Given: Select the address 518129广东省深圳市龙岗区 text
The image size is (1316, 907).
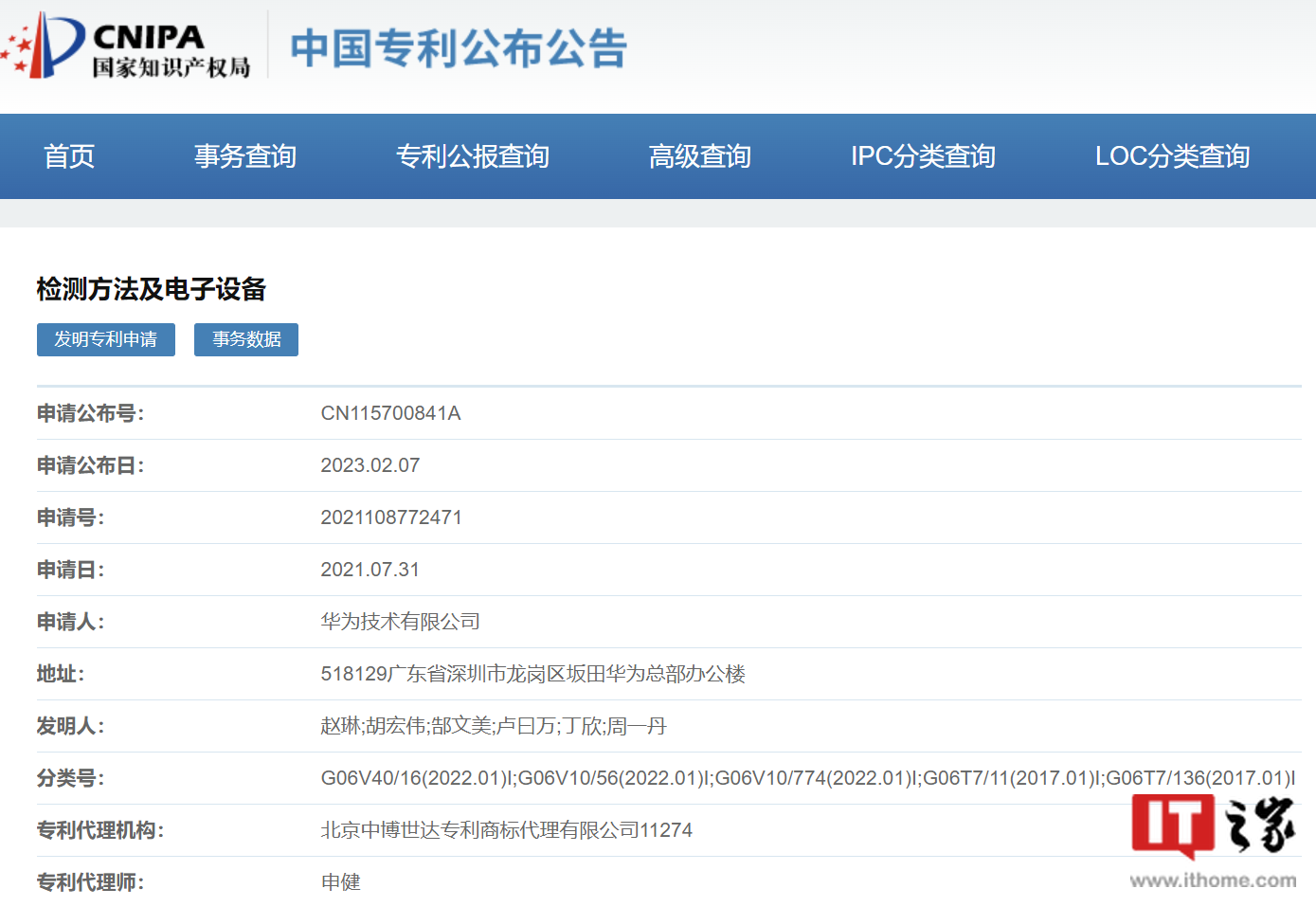Looking at the screenshot, I should pos(532,674).
